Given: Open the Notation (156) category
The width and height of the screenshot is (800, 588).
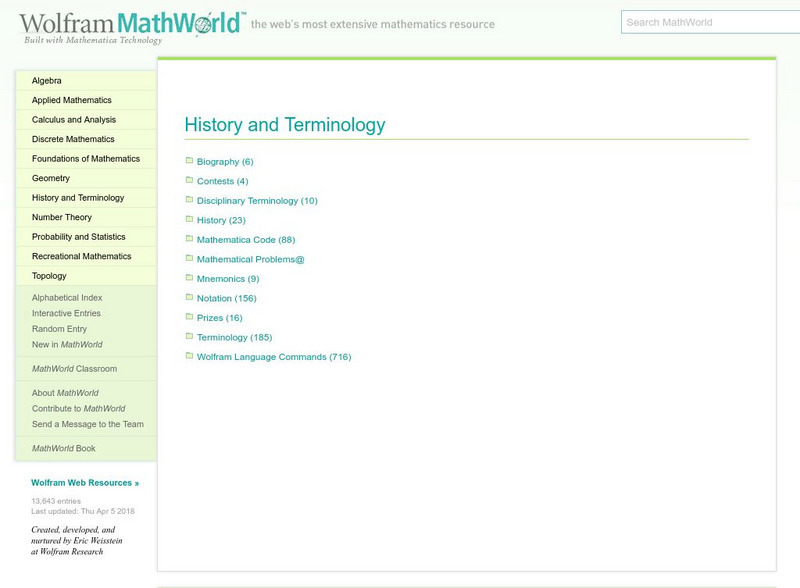Looking at the screenshot, I should tap(227, 298).
